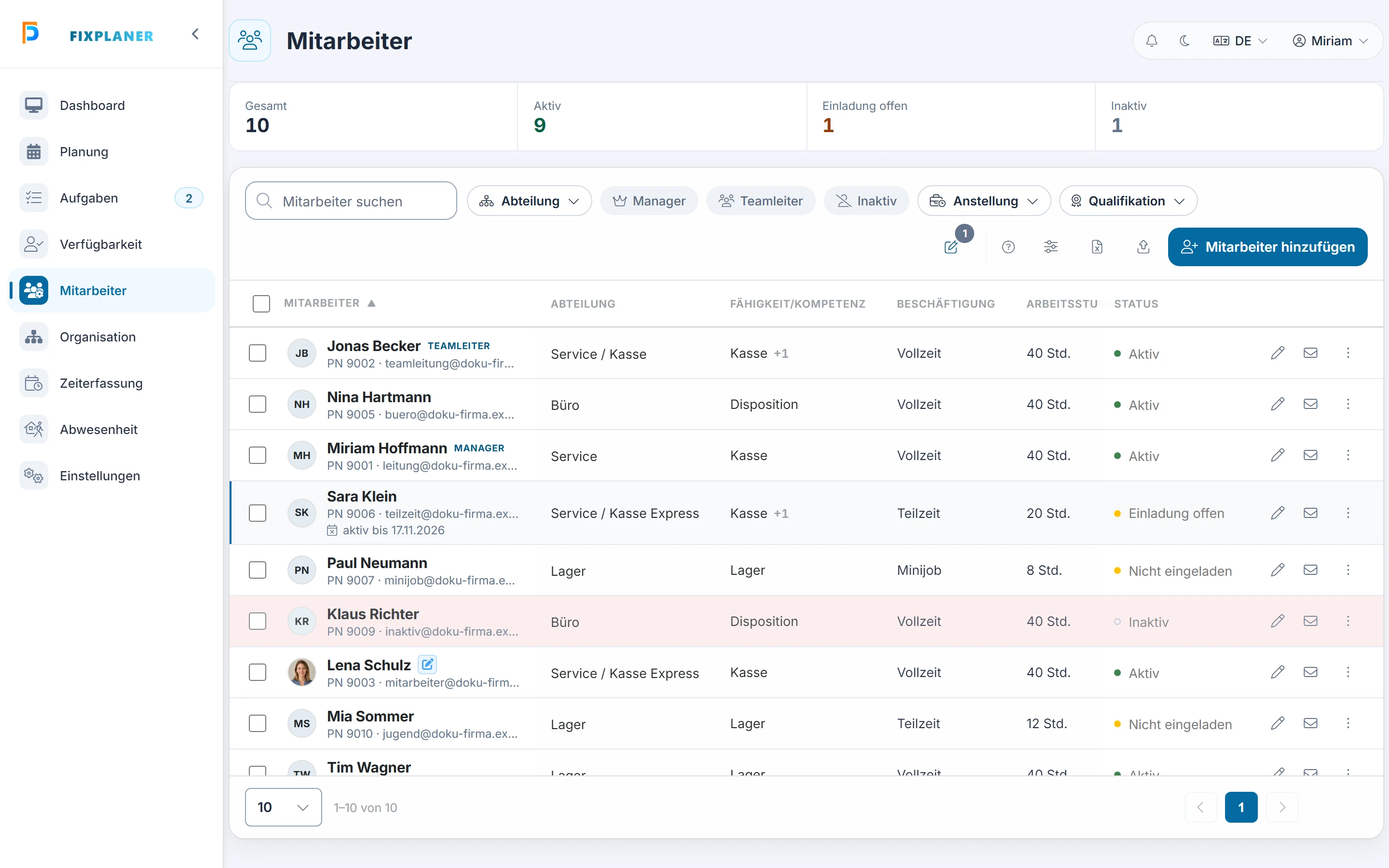The image size is (1389, 868).
Task: Open Jonas Becker employee name link
Action: (x=374, y=346)
